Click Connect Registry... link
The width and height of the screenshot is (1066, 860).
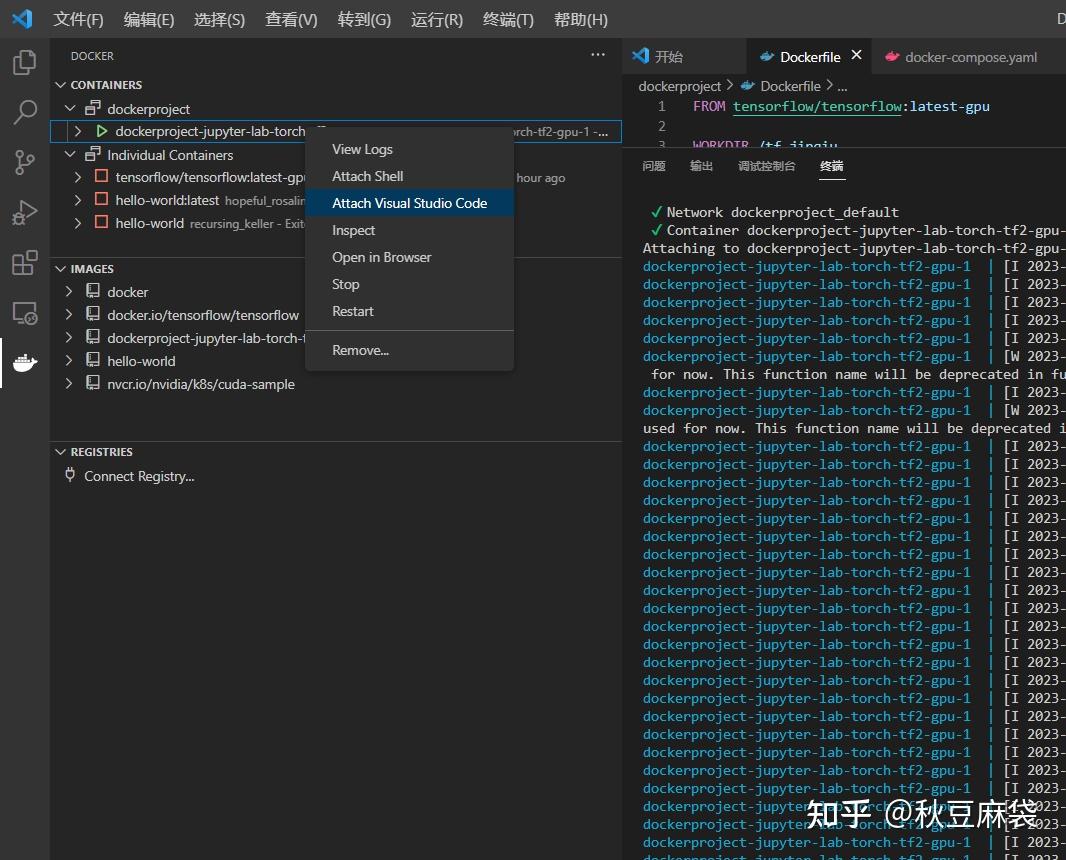(x=139, y=476)
